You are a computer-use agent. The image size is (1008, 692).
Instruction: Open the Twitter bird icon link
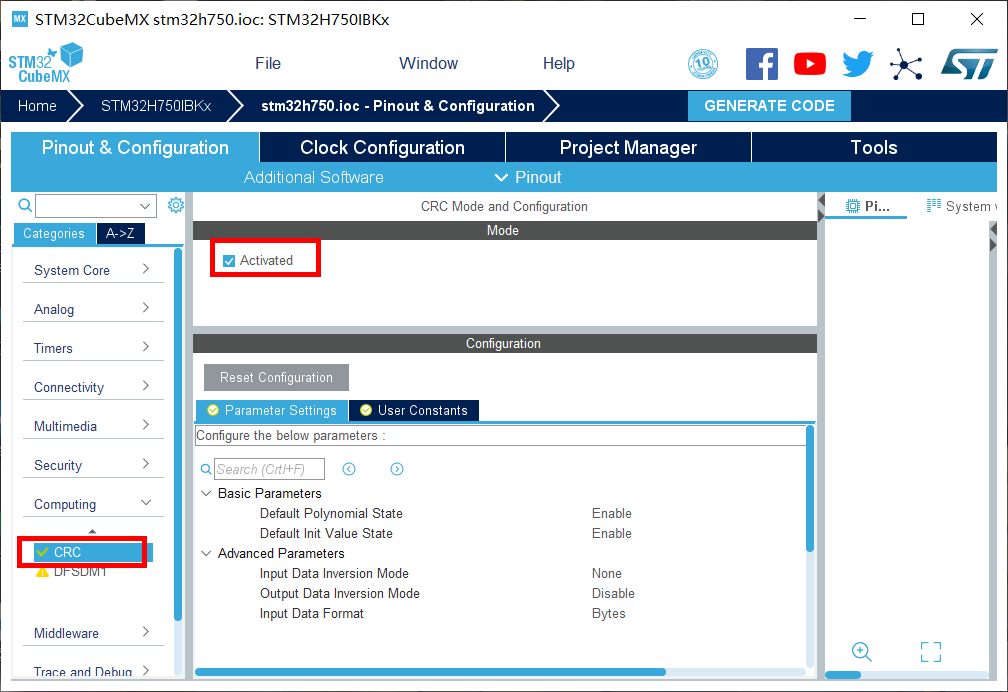(857, 64)
